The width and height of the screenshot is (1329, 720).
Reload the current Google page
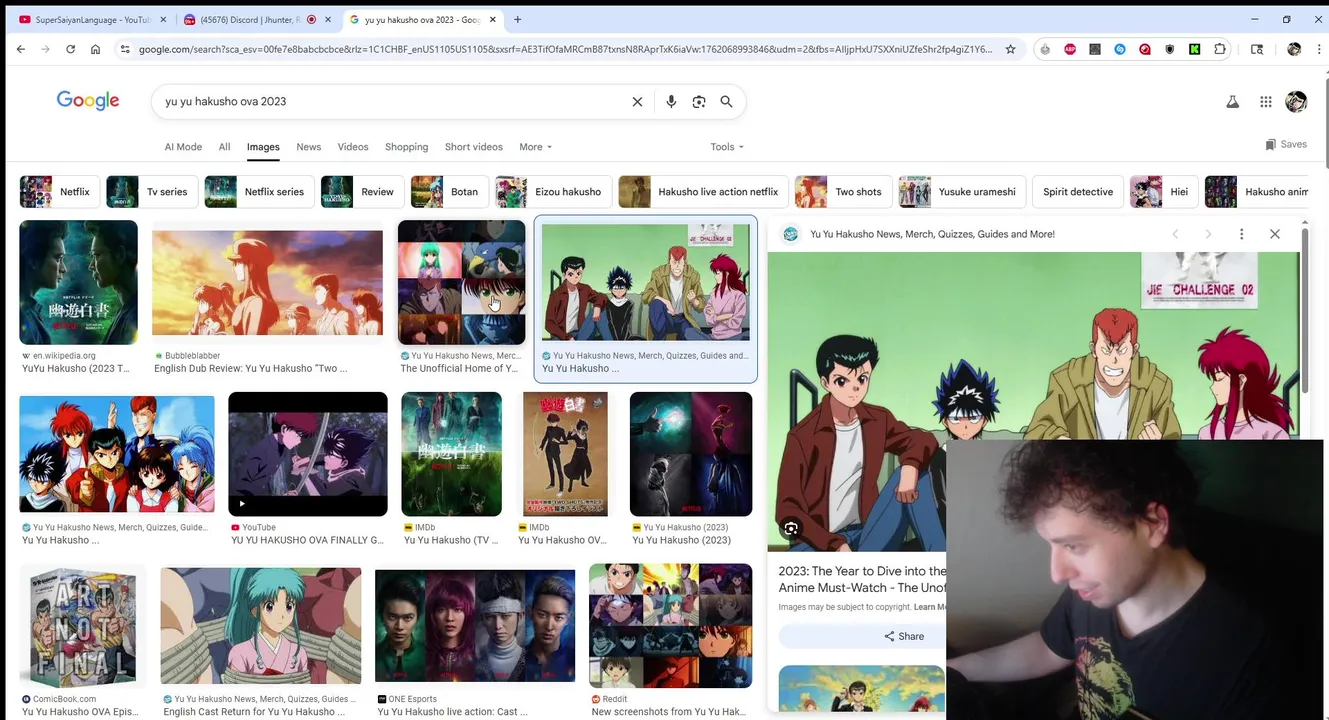pos(70,49)
